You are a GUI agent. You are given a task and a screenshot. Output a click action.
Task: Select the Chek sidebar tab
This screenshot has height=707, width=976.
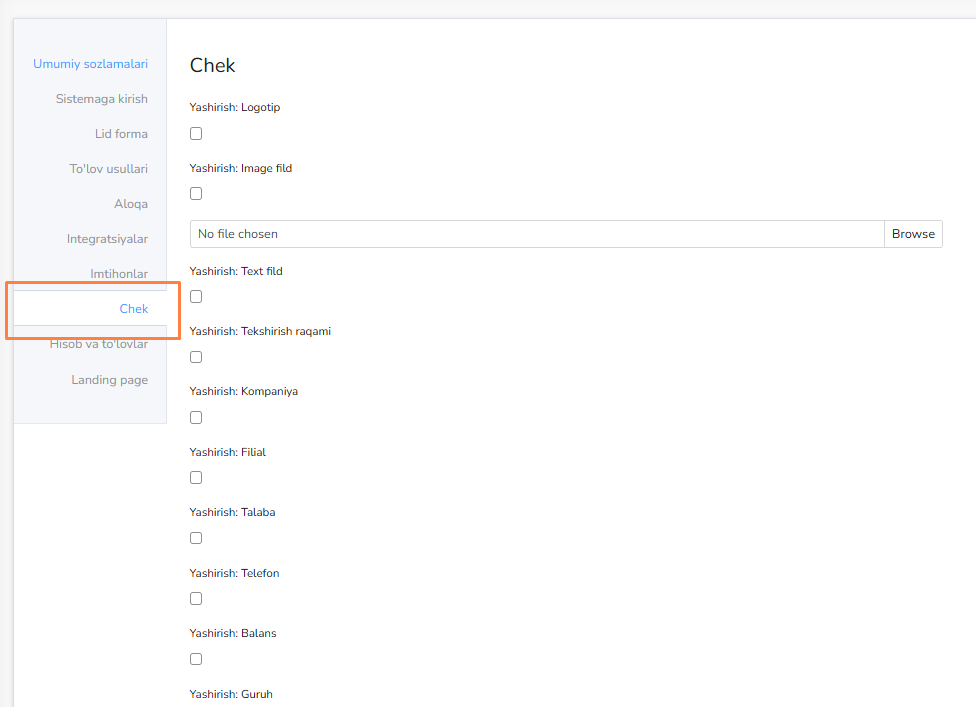pyautogui.click(x=133, y=309)
